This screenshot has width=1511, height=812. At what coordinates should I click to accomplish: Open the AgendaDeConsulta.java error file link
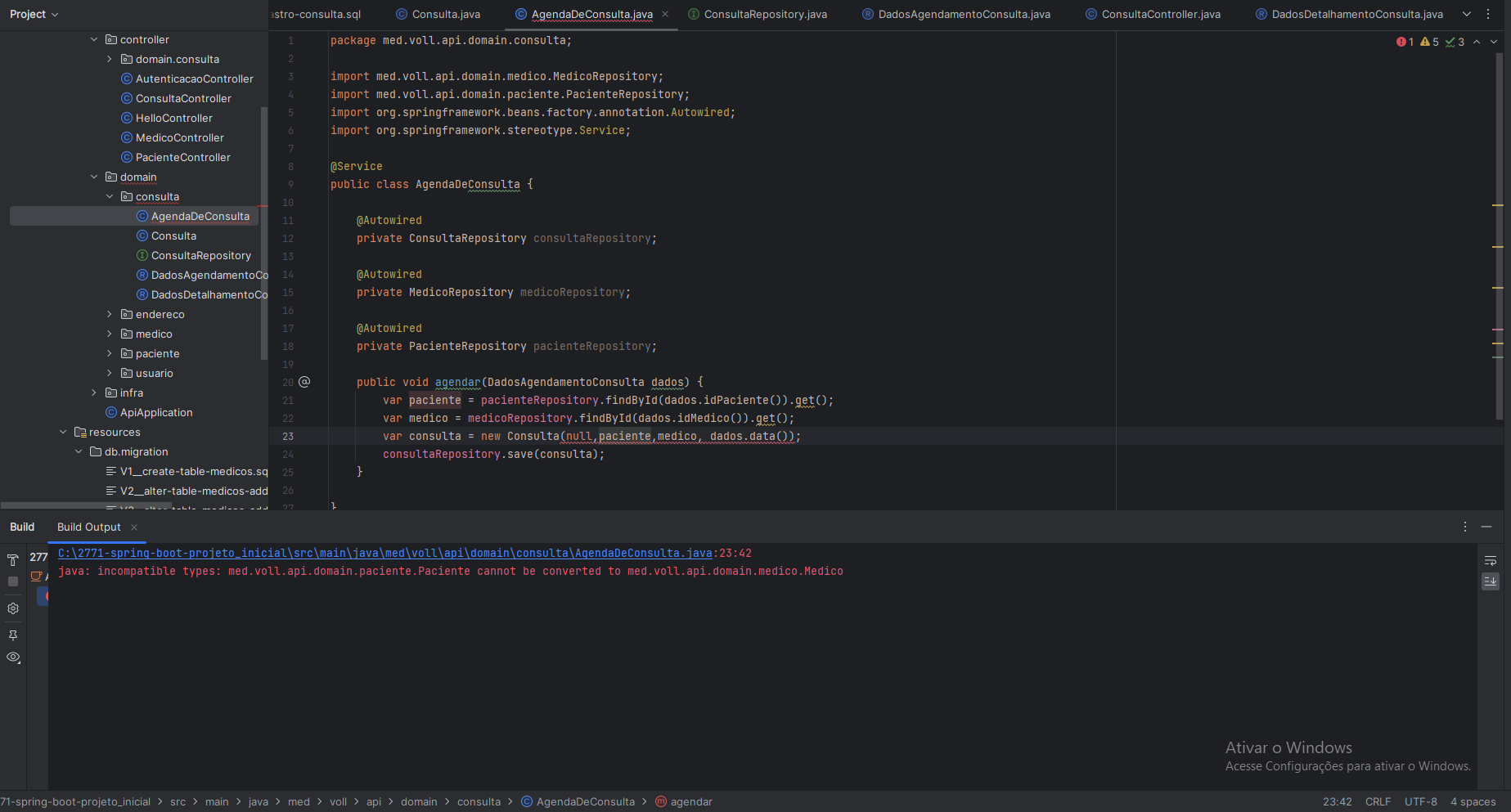[x=384, y=554]
